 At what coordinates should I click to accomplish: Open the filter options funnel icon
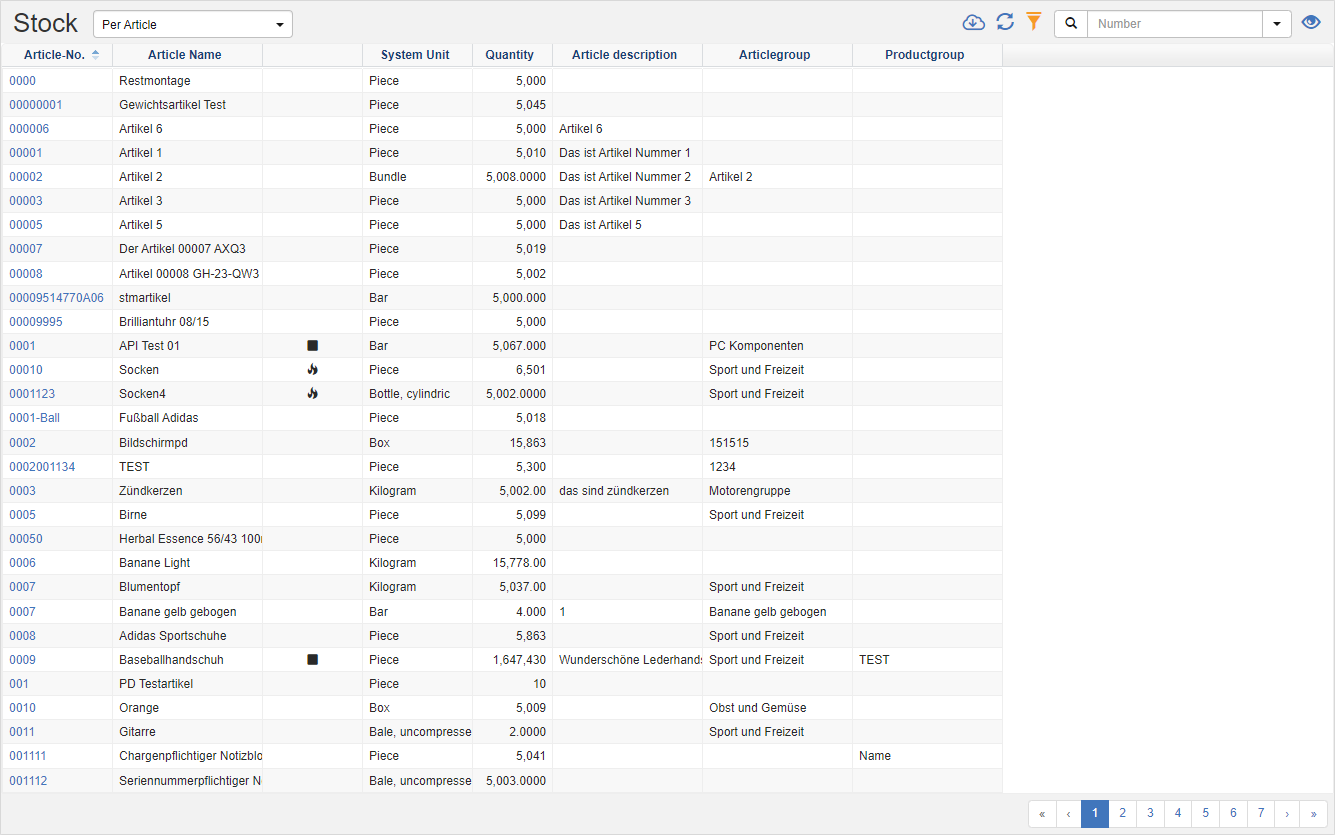[1033, 21]
